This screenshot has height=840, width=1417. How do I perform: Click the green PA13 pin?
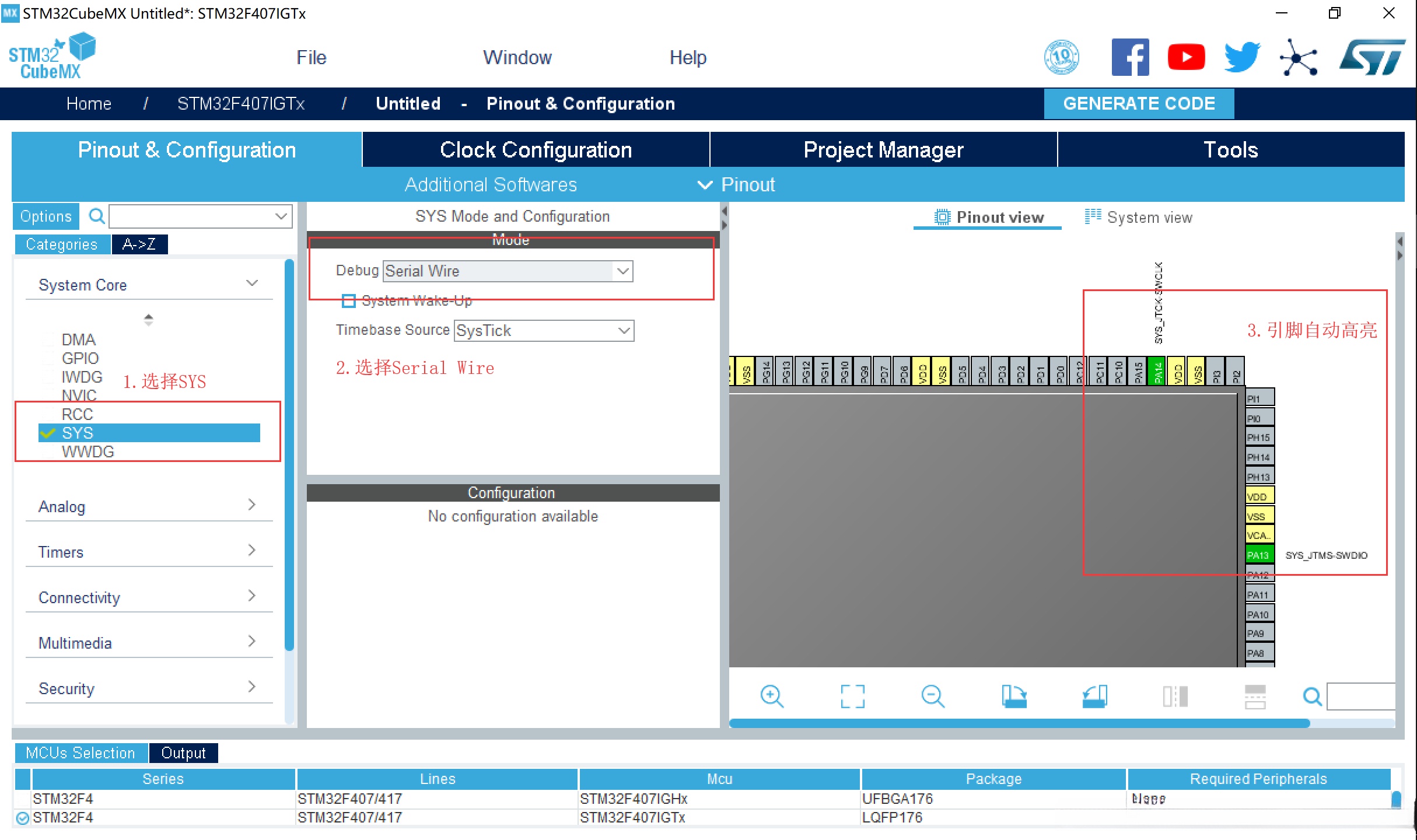[1258, 555]
